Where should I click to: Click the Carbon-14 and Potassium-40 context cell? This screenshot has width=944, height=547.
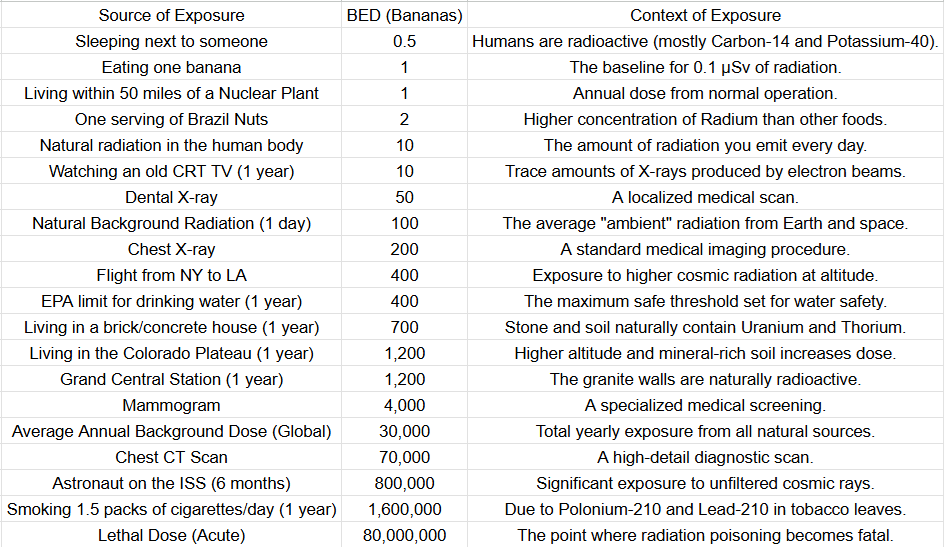(705, 41)
